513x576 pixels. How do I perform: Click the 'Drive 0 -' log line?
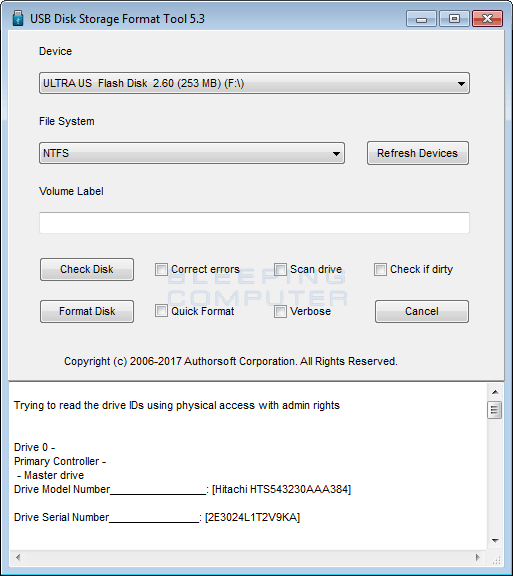coord(34,447)
